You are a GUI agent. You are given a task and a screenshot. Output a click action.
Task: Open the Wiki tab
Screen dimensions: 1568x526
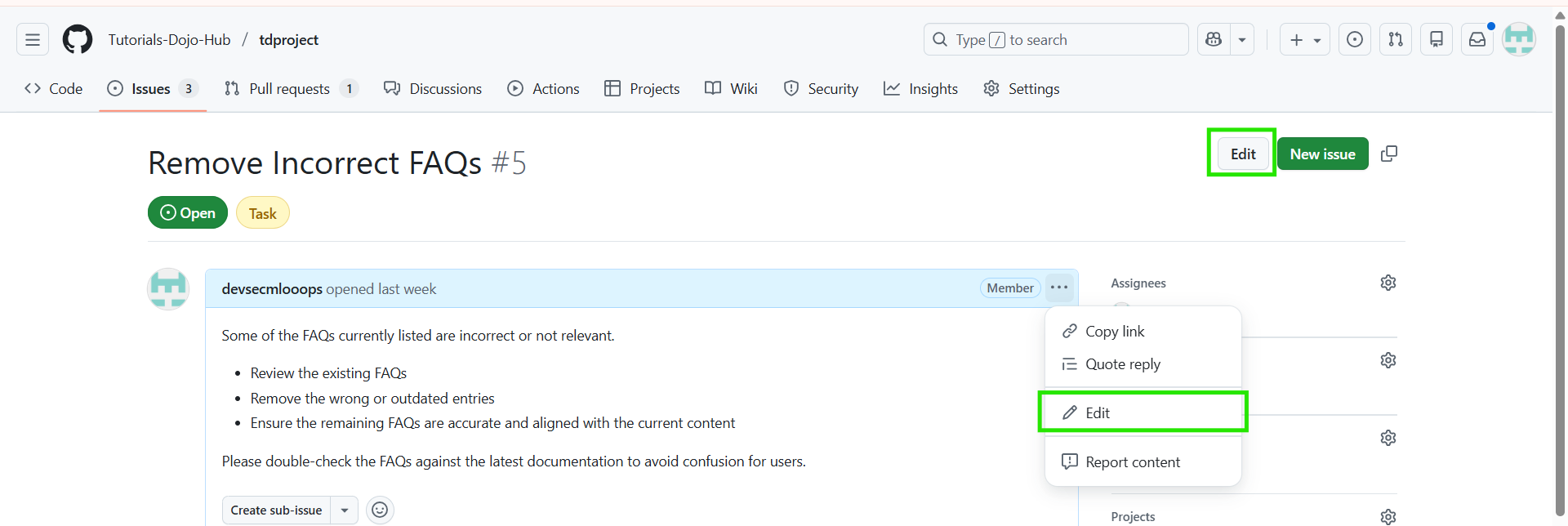click(x=731, y=88)
